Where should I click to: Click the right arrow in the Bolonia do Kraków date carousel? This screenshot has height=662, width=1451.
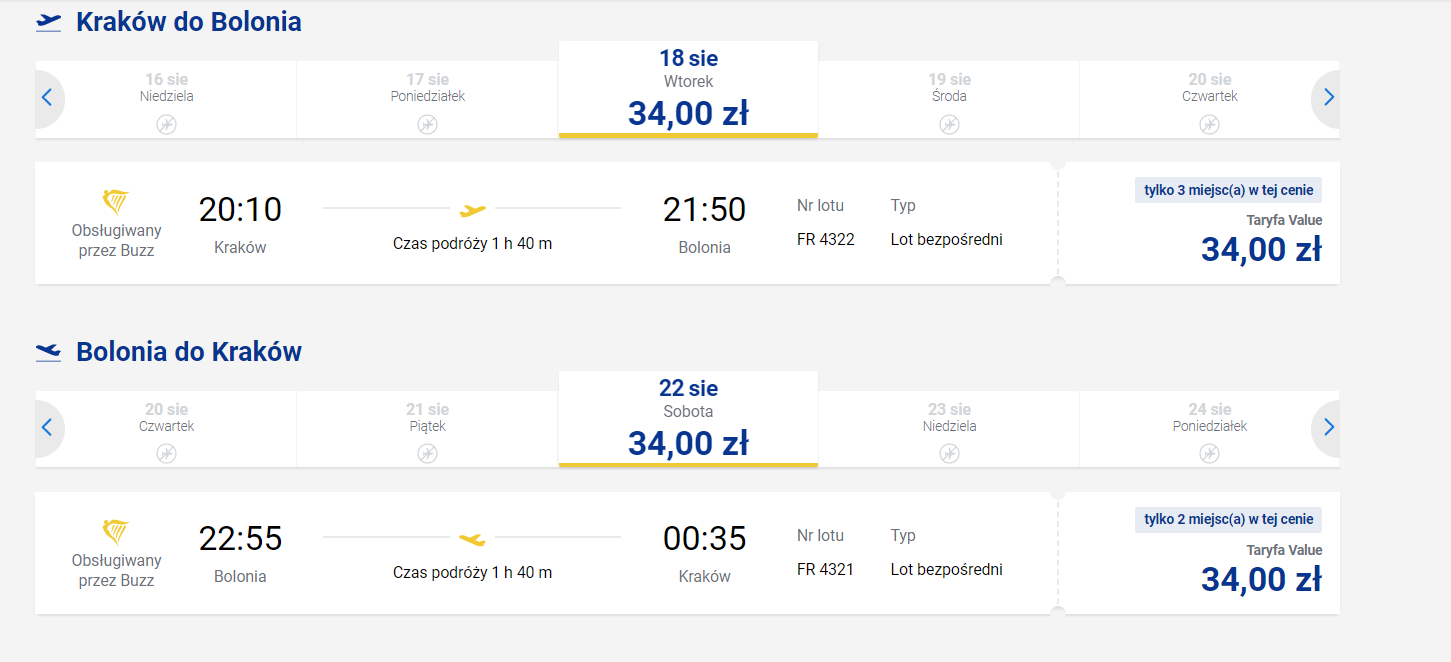[x=1328, y=428]
